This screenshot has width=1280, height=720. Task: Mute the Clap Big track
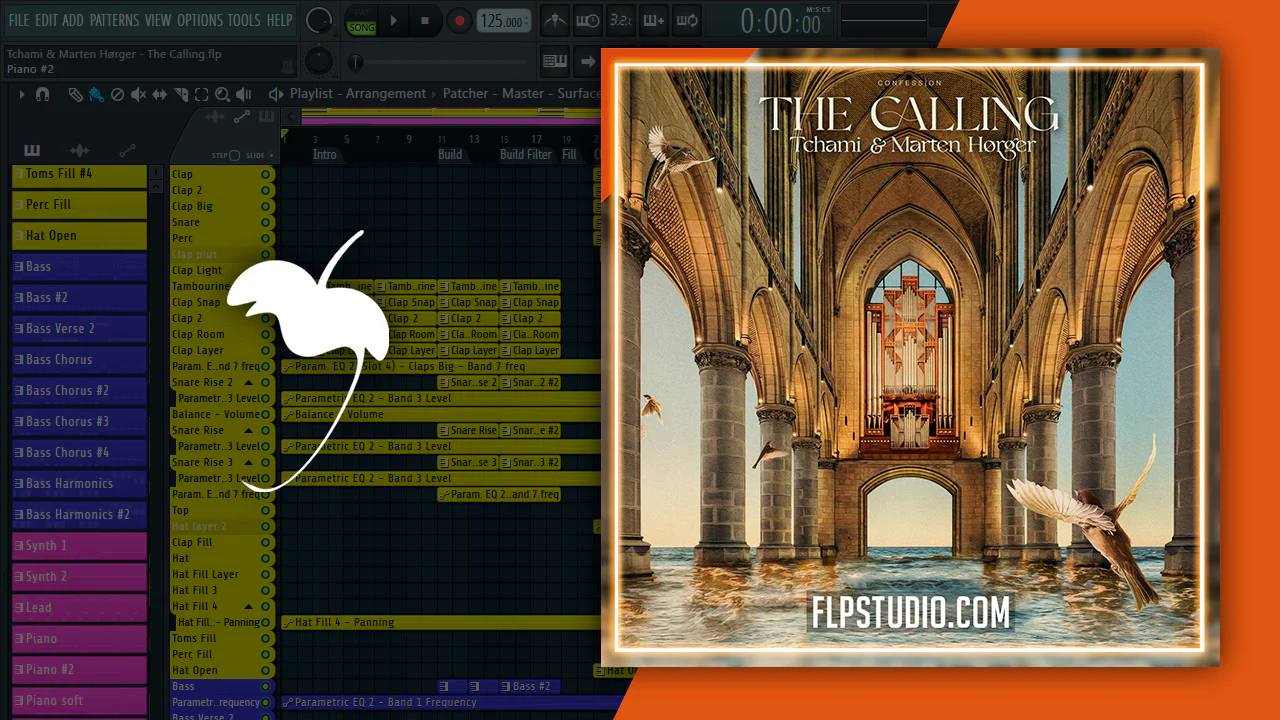click(x=266, y=206)
